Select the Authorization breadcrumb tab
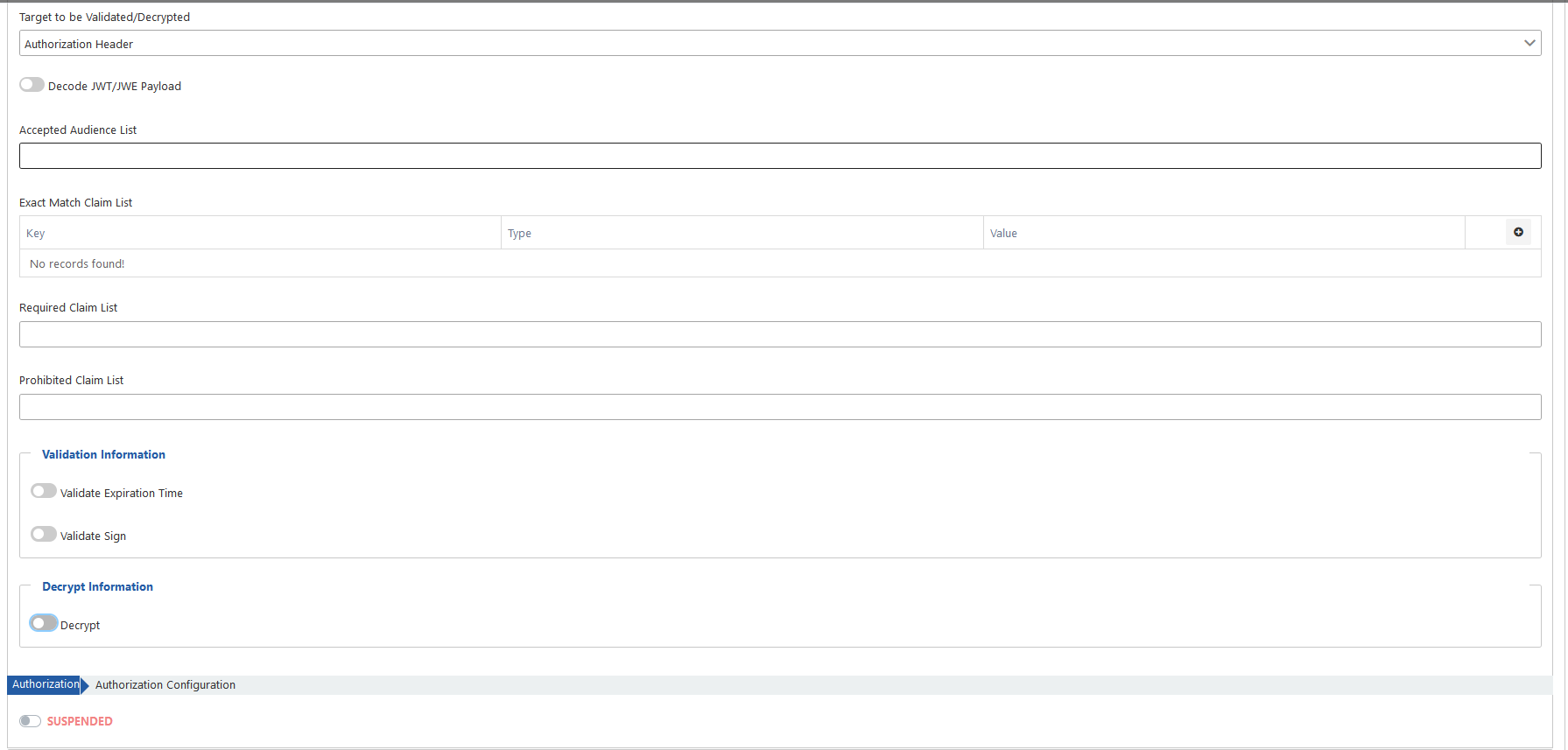This screenshot has height=750, width=1568. coord(46,684)
